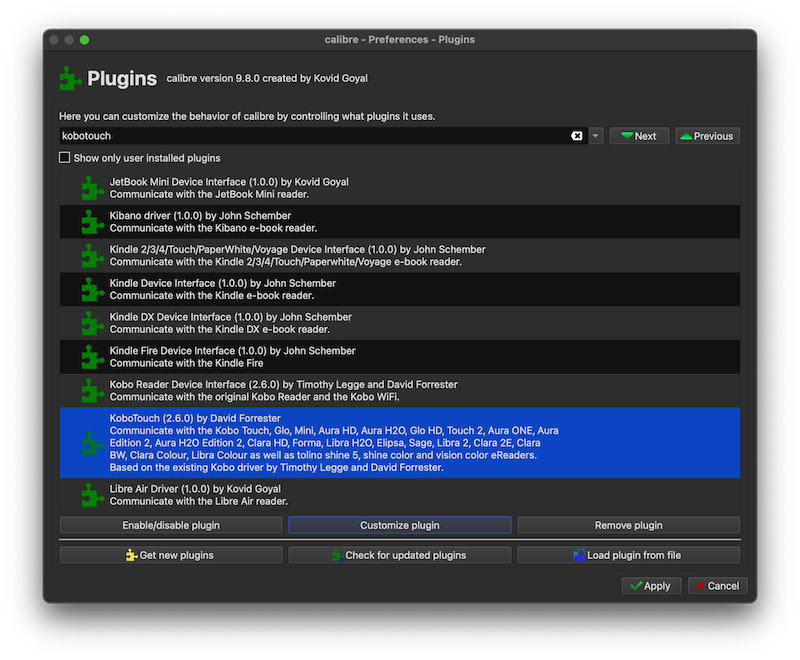The width and height of the screenshot is (800, 660).
Task: Click the Kobo Reader Device Interface puzzle icon
Action: point(92,391)
